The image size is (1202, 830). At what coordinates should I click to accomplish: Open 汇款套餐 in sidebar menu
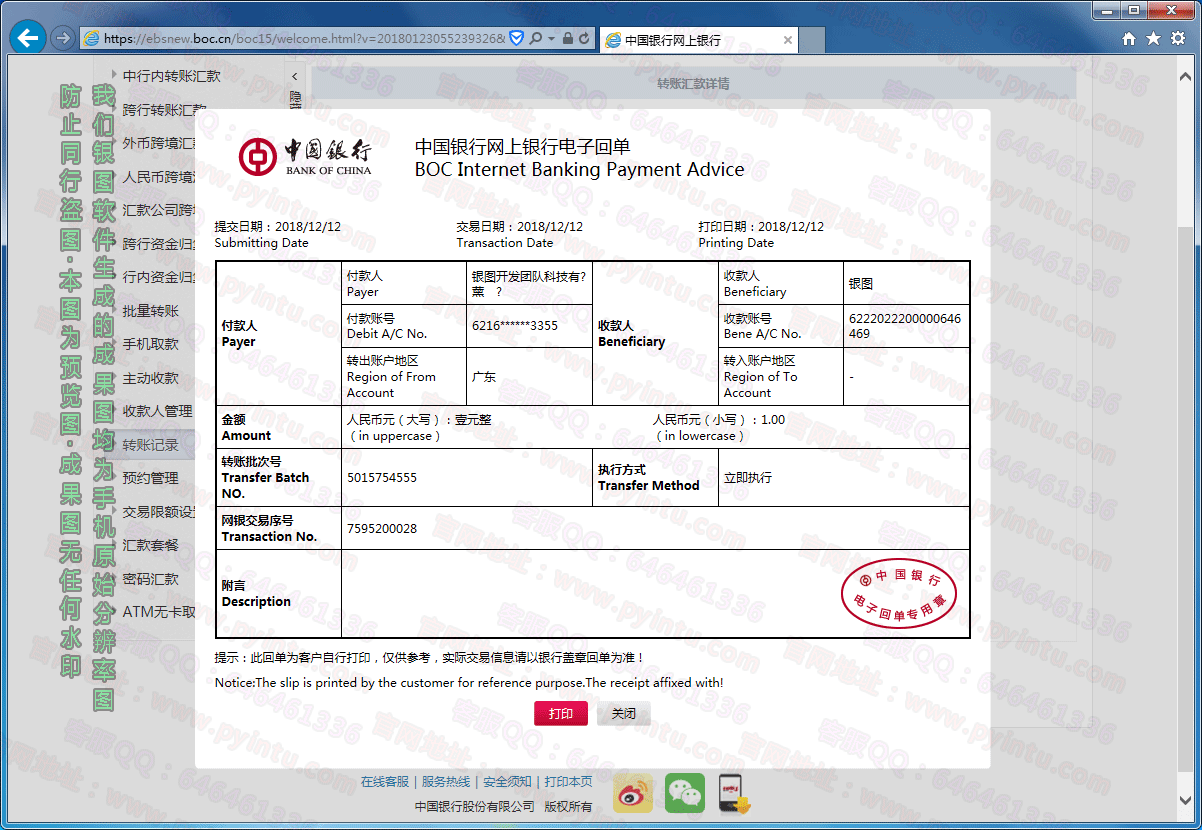click(151, 545)
